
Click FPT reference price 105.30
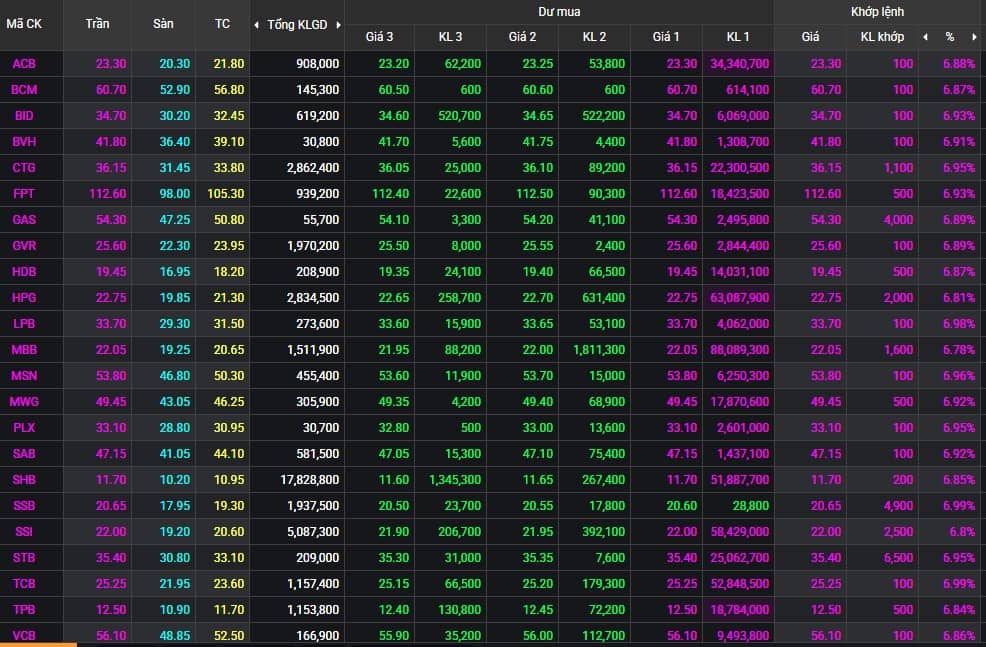pyautogui.click(x=226, y=194)
